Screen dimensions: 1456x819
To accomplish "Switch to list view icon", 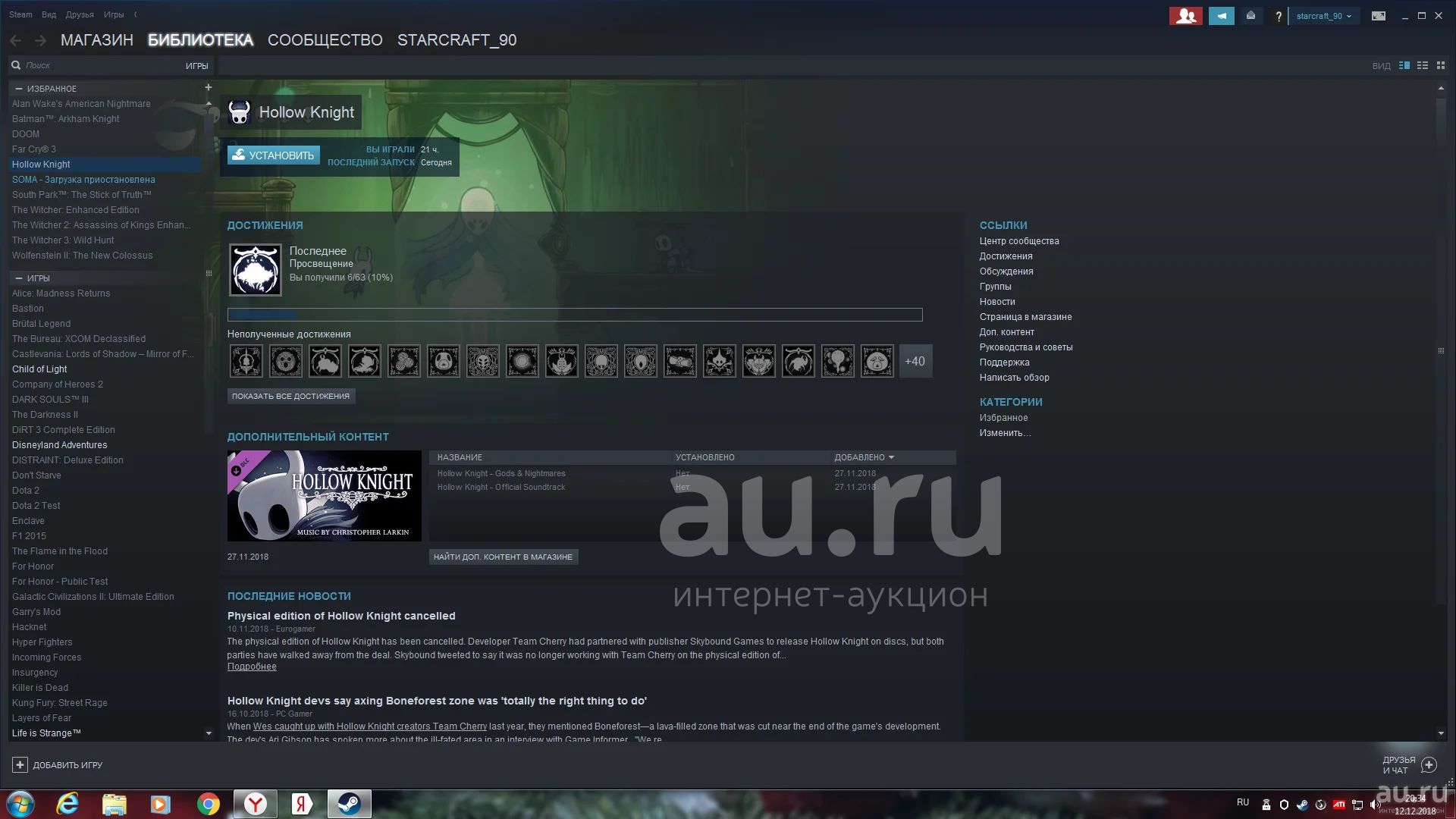I will [1423, 66].
